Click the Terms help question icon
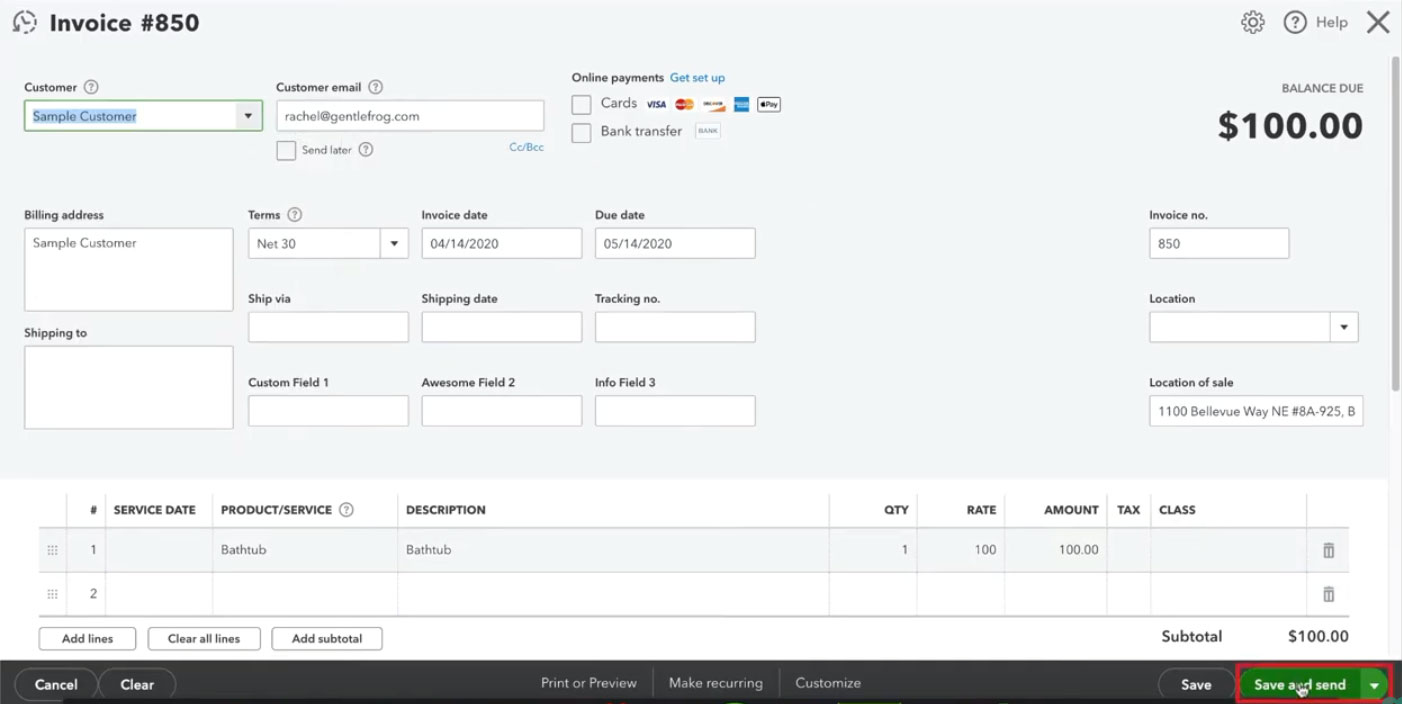The image size is (1402, 704). coord(294,215)
